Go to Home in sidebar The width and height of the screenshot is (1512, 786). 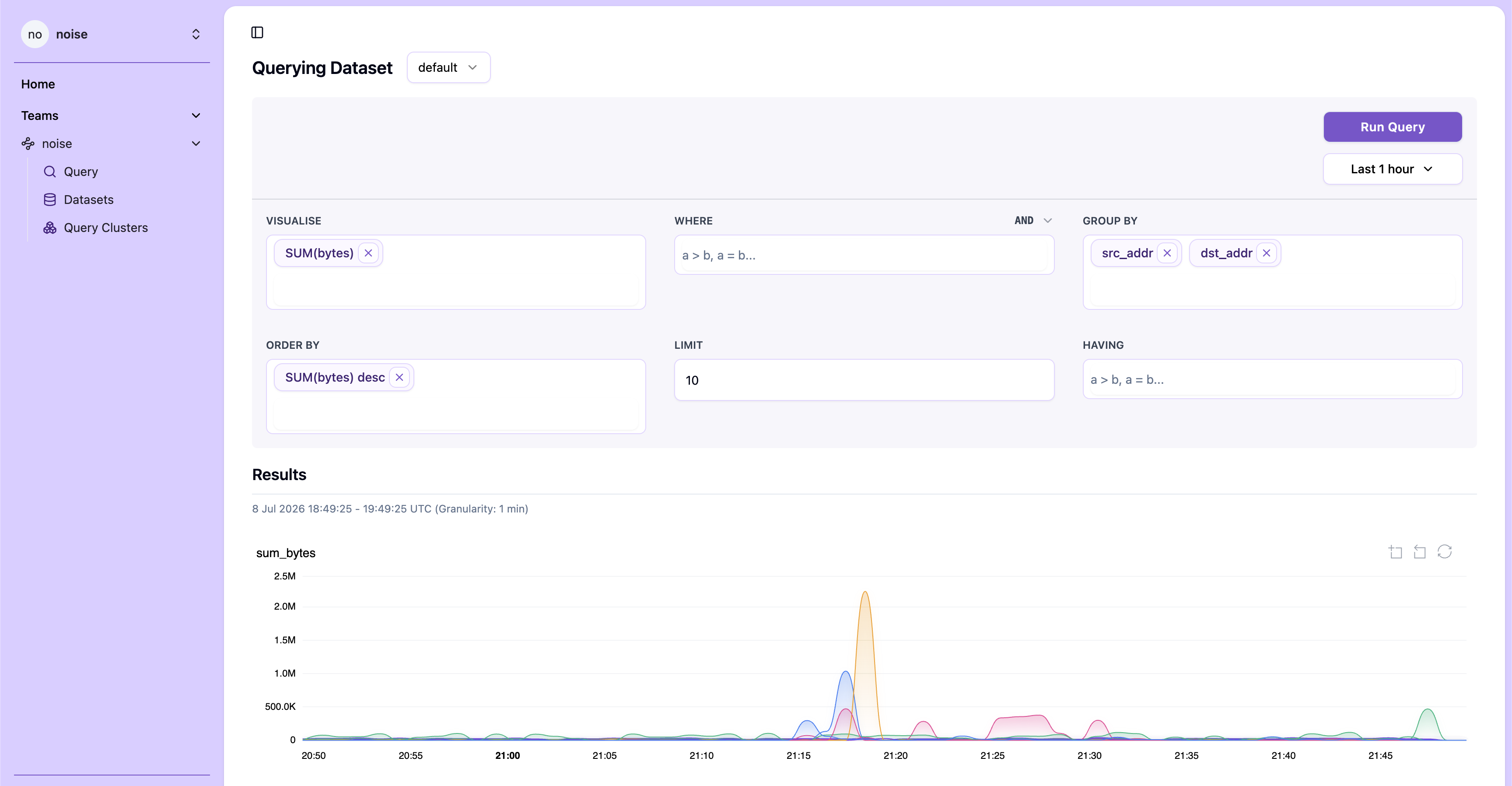(x=38, y=84)
